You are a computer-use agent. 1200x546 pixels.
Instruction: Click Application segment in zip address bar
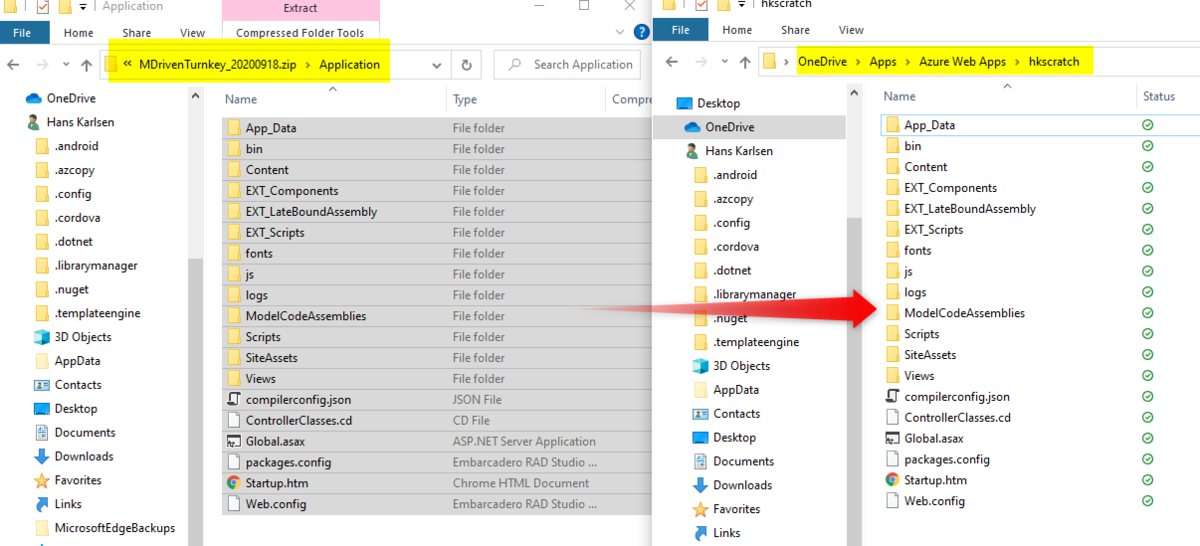(x=349, y=65)
